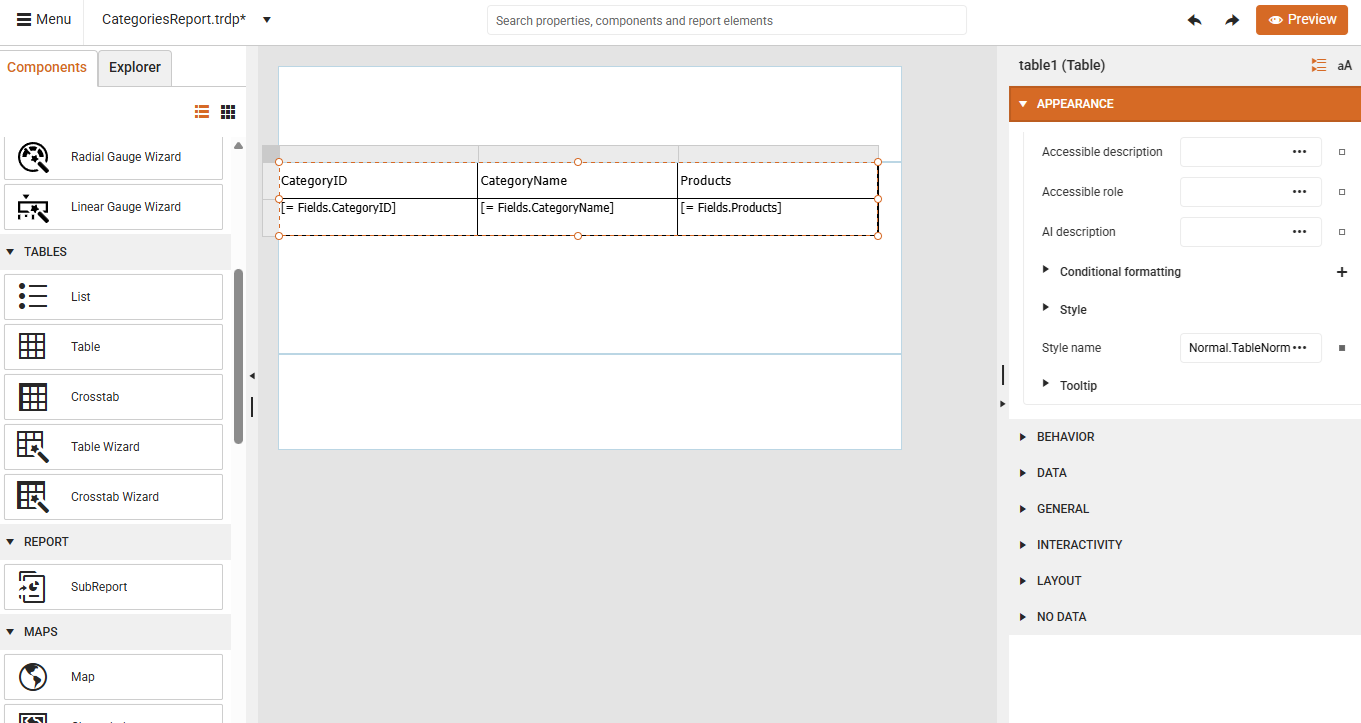1361x723 pixels.
Task: Add a new conditional formatting rule with plus
Action: 1342,271
